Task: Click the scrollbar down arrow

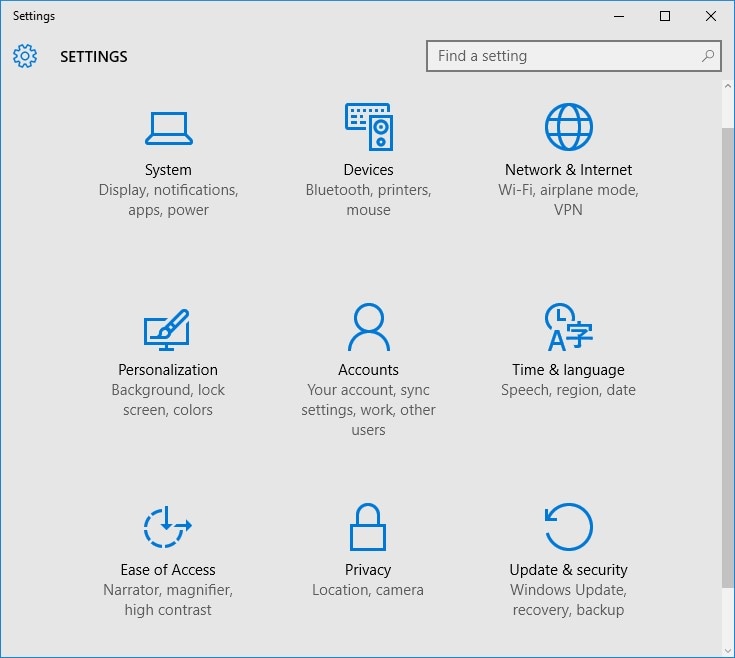Action: point(728,651)
